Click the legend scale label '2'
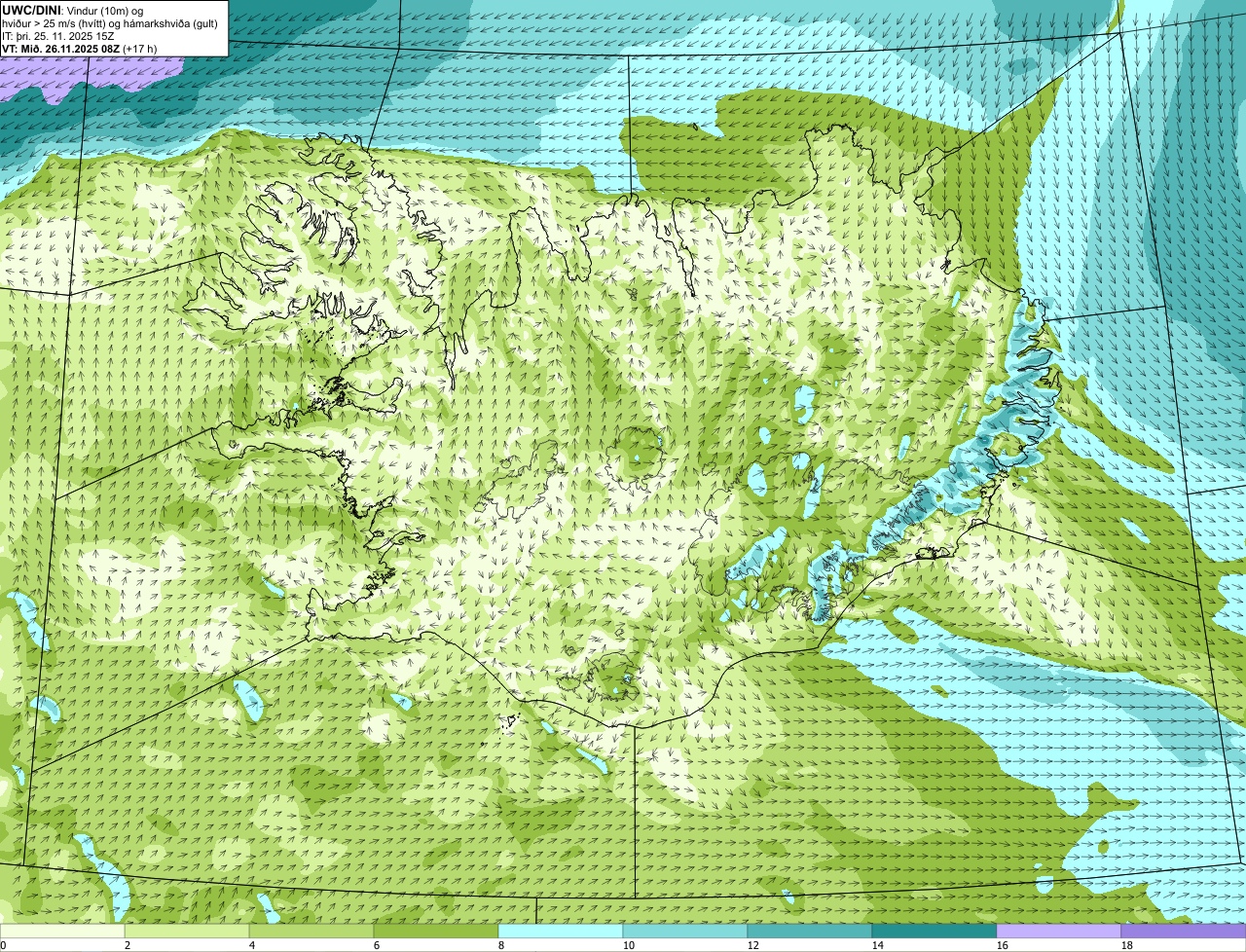This screenshot has width=1246, height=952. pos(128,945)
